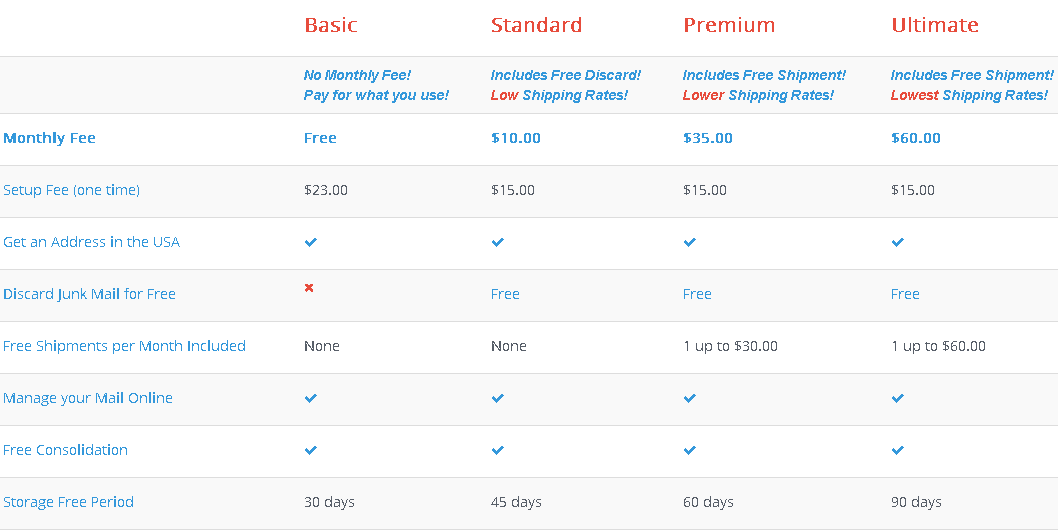Click Premium's Manage Mail Online checkmark
This screenshot has width=1058, height=532.
point(690,398)
